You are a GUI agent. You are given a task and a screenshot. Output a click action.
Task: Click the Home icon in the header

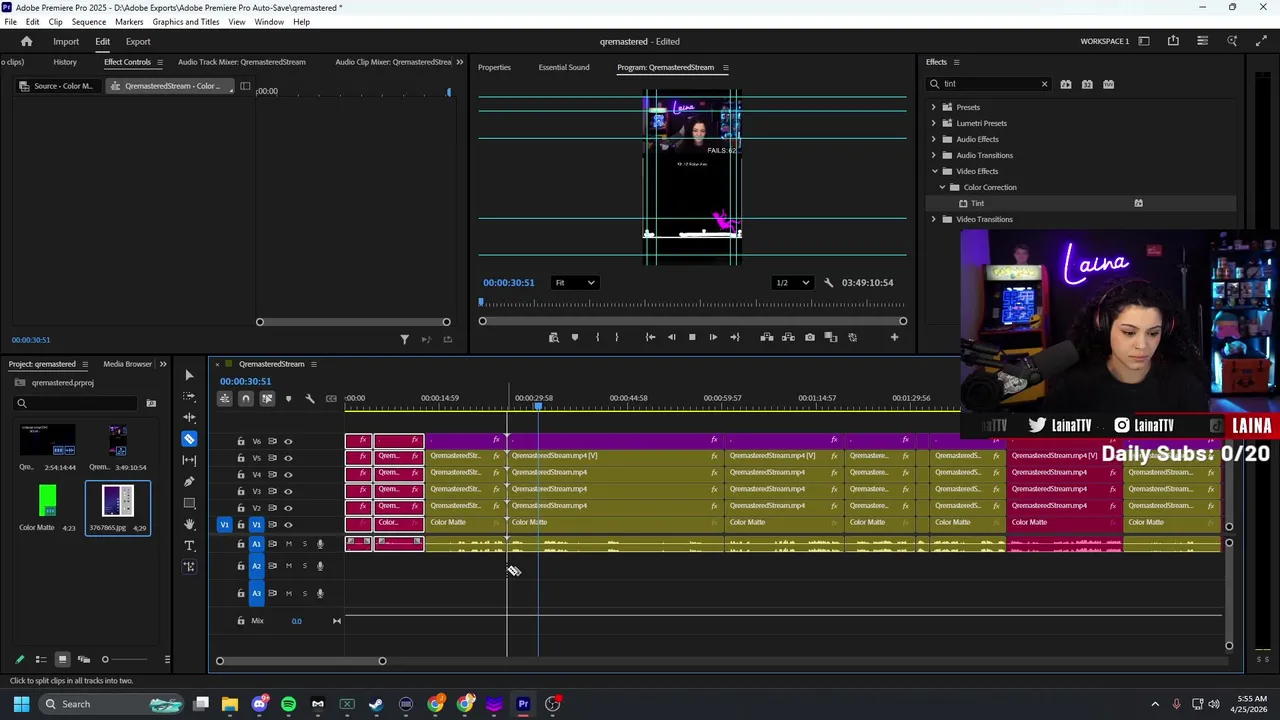point(27,42)
